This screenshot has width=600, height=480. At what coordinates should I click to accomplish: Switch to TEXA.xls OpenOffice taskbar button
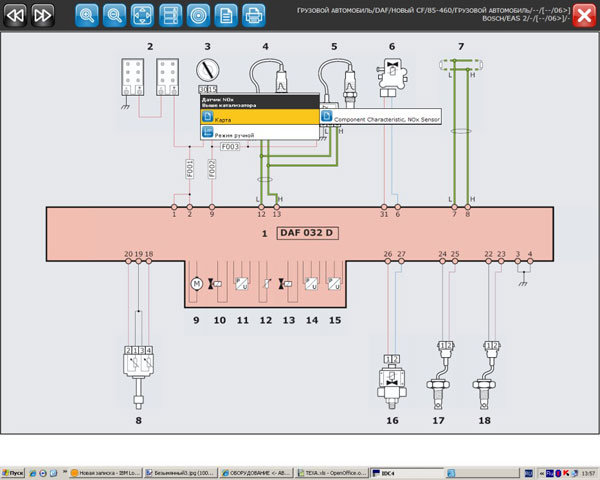[x=332, y=473]
